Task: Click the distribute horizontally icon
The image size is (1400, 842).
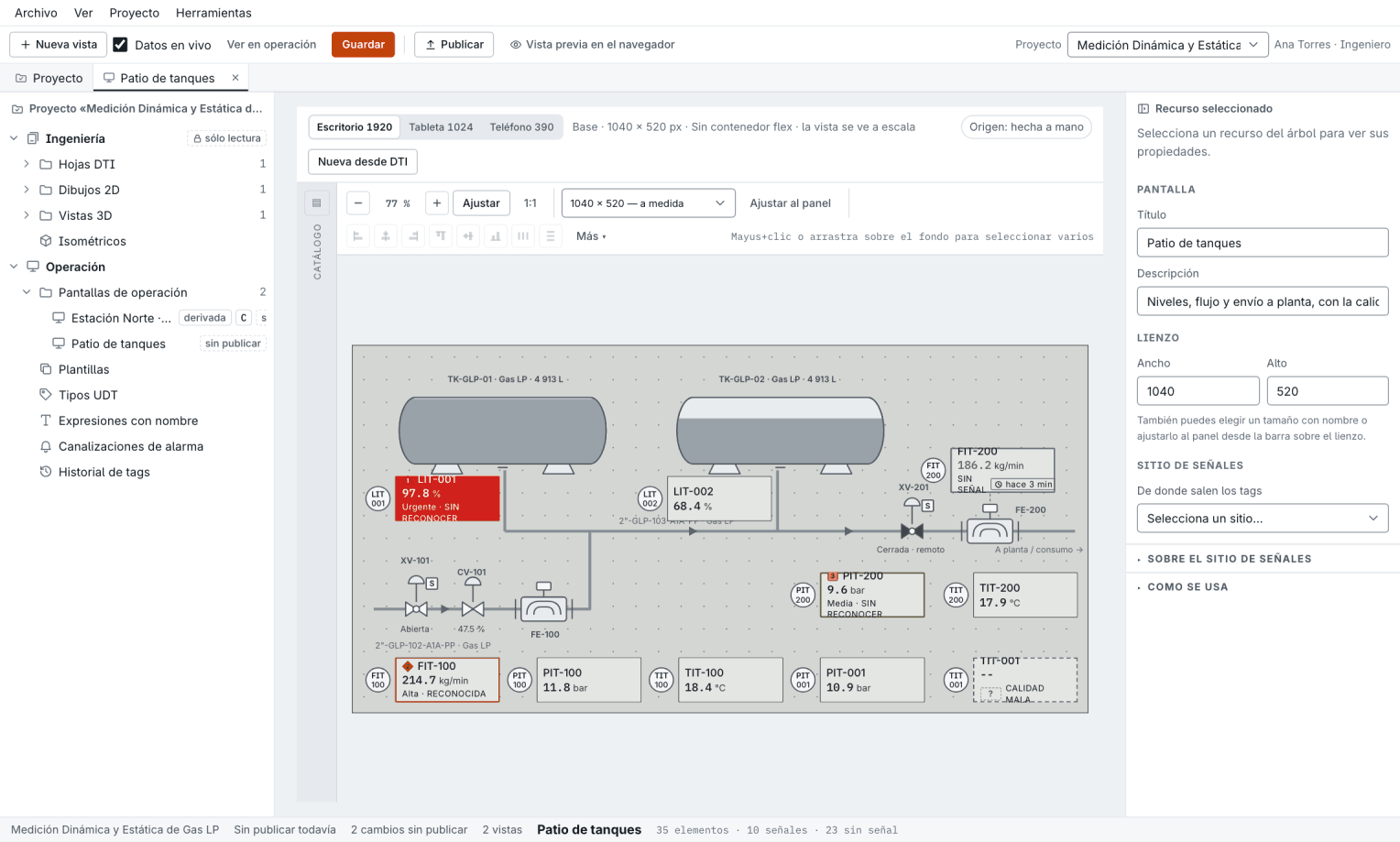Action: tap(523, 236)
